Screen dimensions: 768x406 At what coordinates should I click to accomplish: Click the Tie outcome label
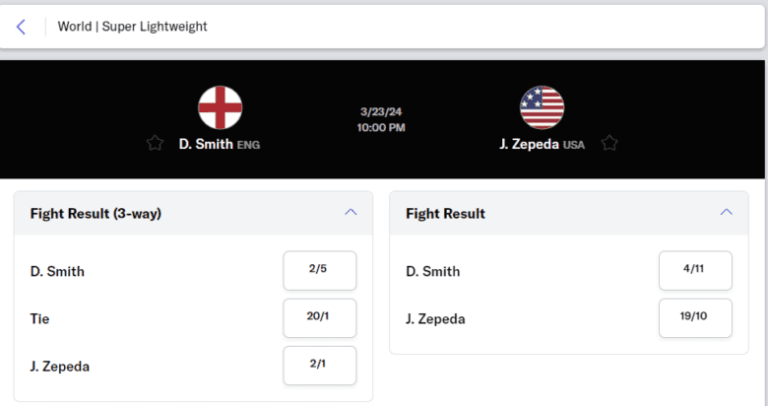[x=40, y=319]
